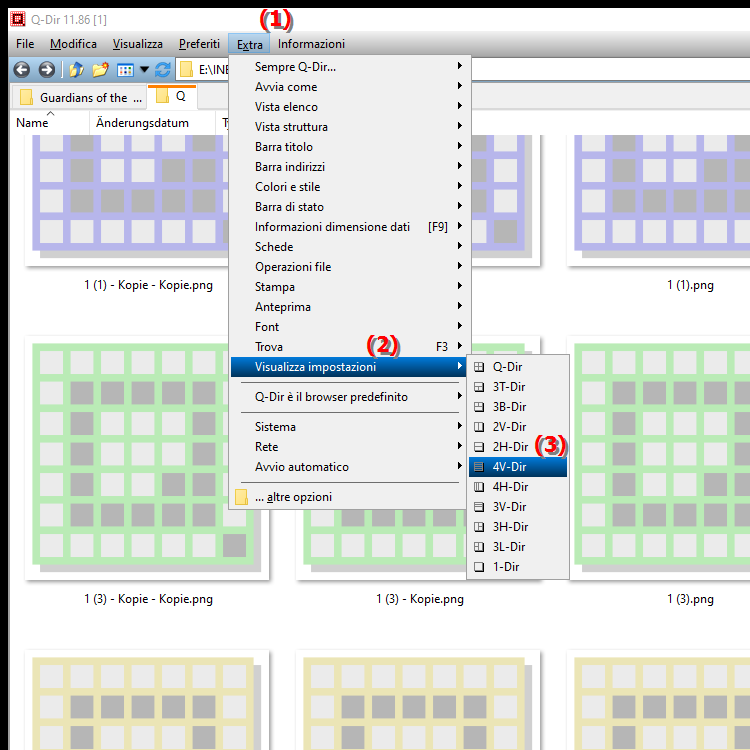Viewport: 750px width, 750px height.
Task: Click the Q-Dir layout icon in submenu
Action: (x=479, y=367)
